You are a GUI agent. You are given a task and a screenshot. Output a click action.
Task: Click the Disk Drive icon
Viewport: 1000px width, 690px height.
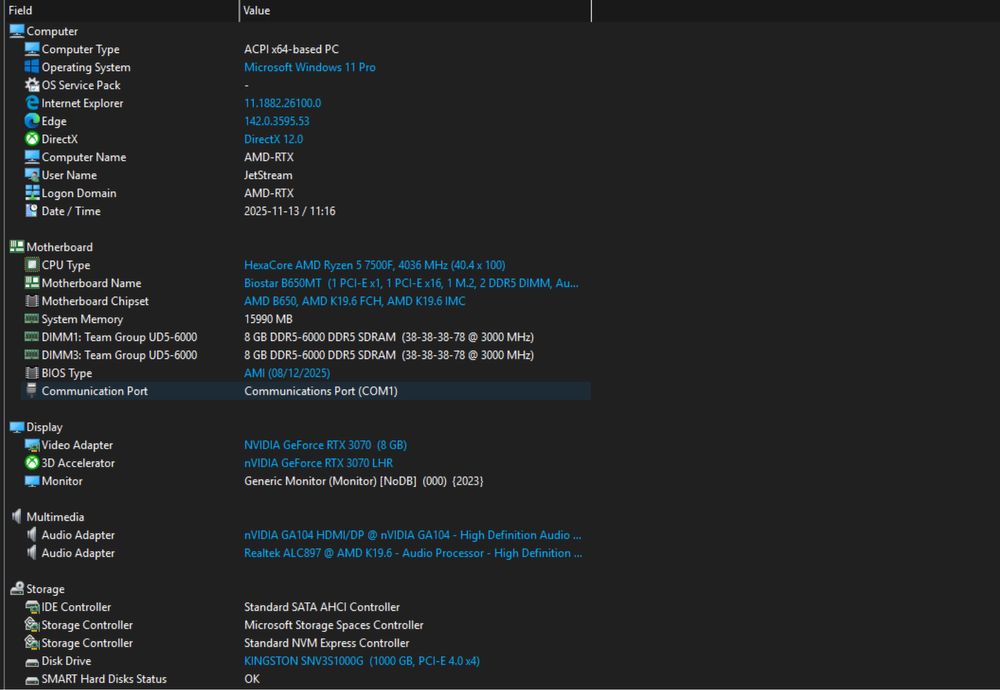pyautogui.click(x=32, y=662)
